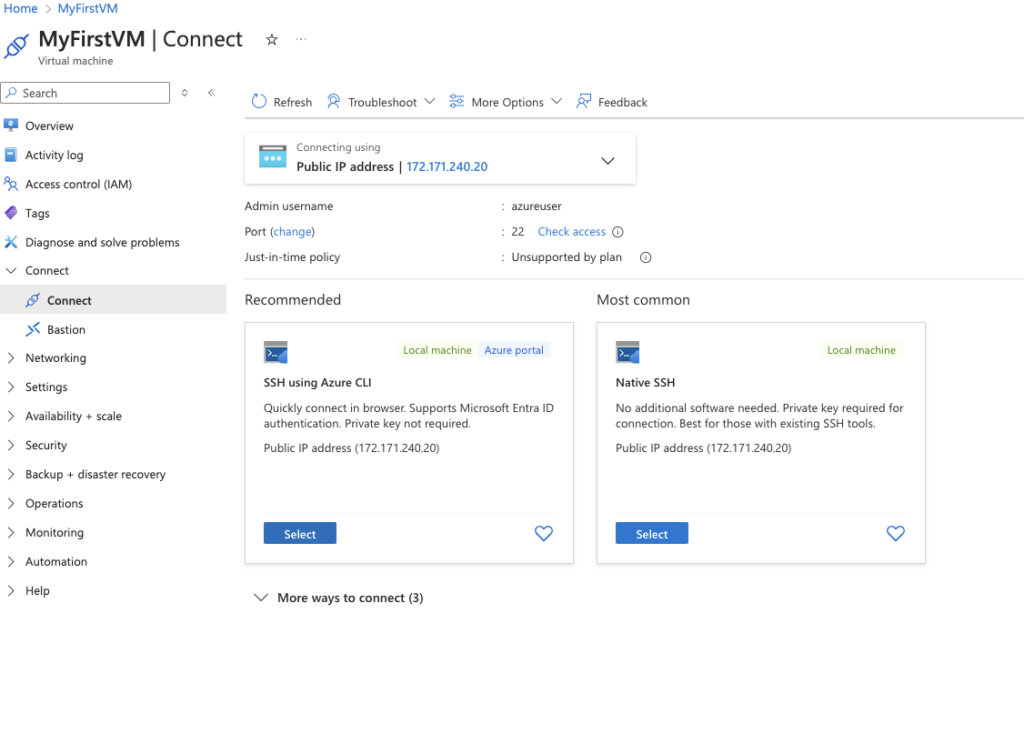Expand More ways to connect (3)

pyautogui.click(x=339, y=598)
